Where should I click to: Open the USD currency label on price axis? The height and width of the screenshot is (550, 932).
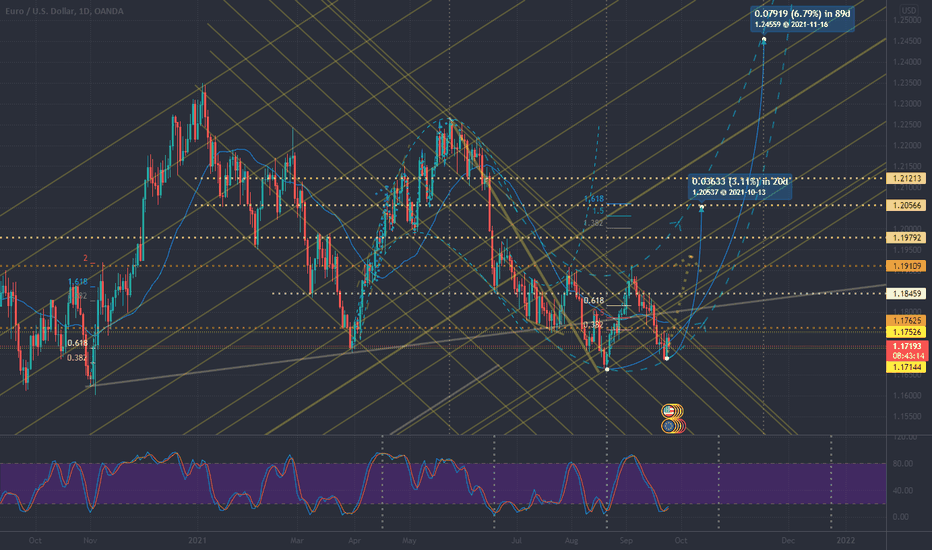coord(908,10)
